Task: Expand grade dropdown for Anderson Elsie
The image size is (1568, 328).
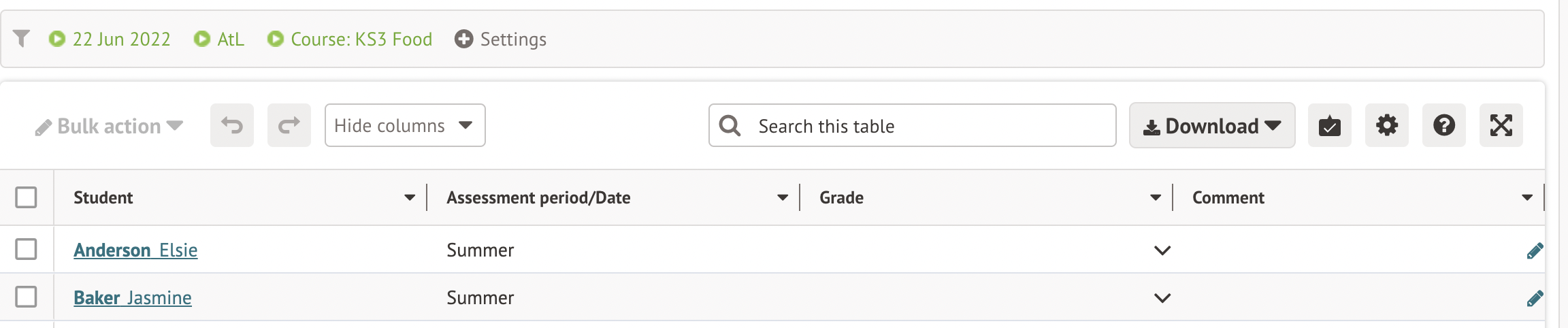Action: pos(1162,250)
